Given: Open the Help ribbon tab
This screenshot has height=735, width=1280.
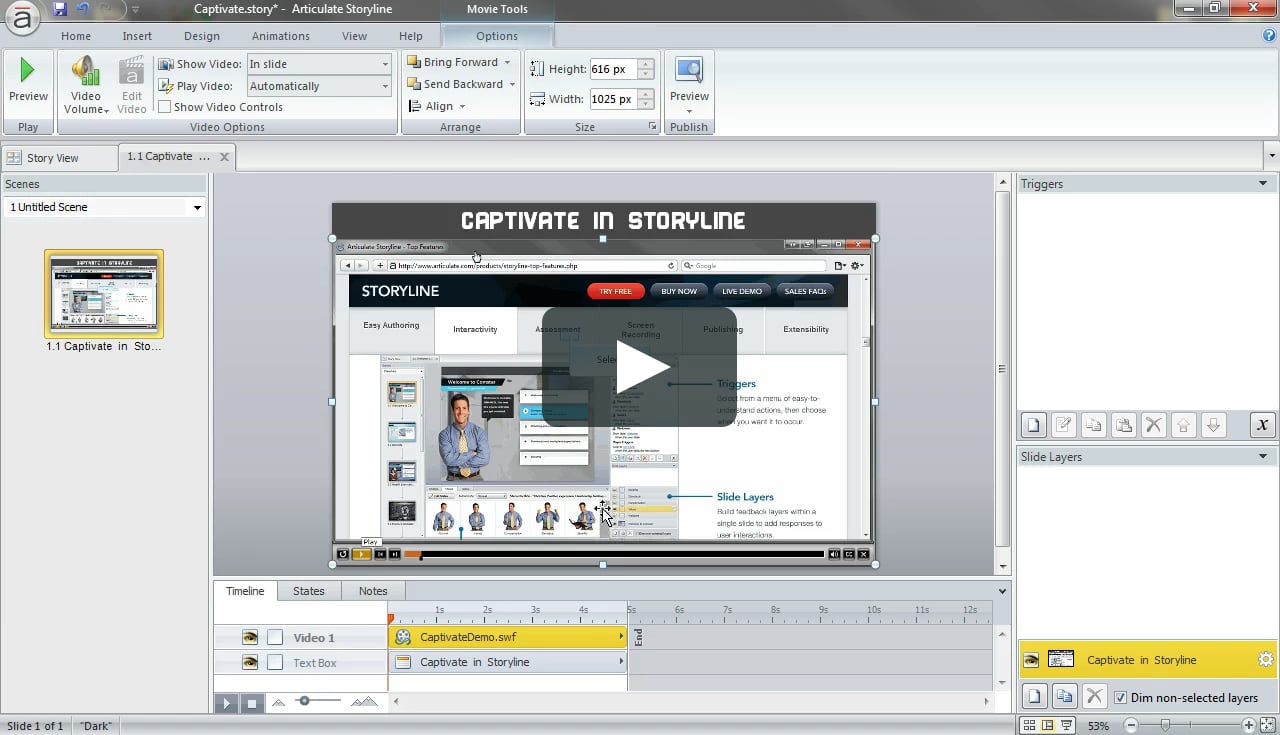Looking at the screenshot, I should tap(411, 36).
